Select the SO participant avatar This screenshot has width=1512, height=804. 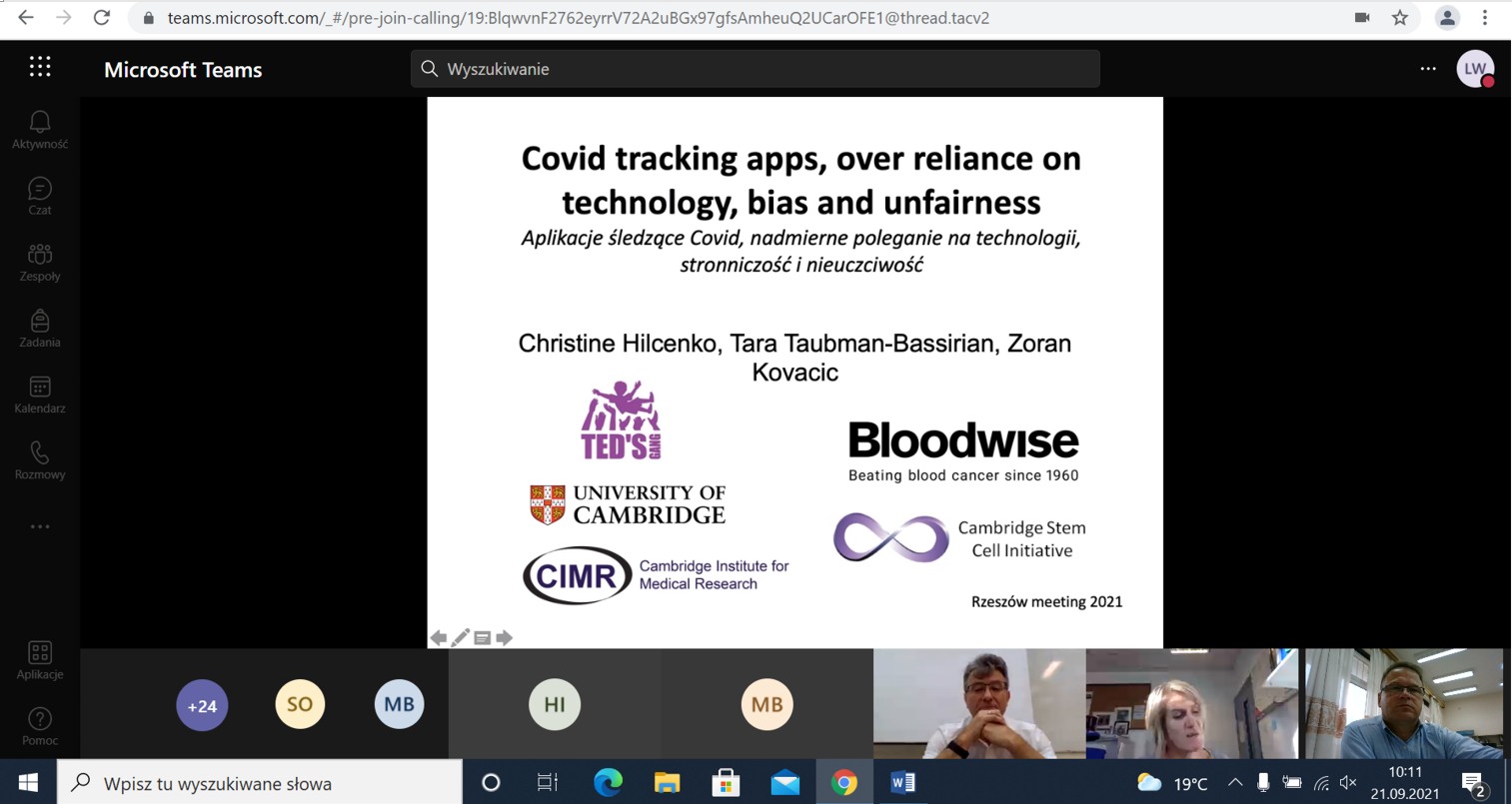pyautogui.click(x=300, y=704)
